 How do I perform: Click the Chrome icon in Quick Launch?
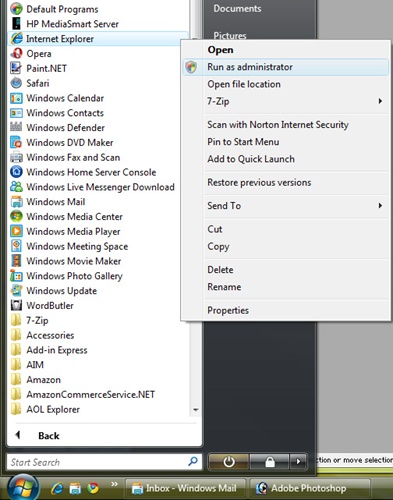click(93, 488)
